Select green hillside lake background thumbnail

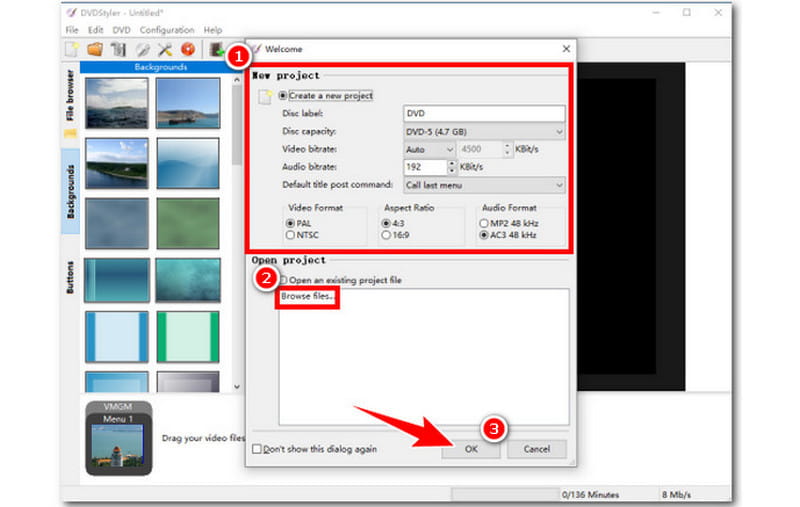click(117, 163)
